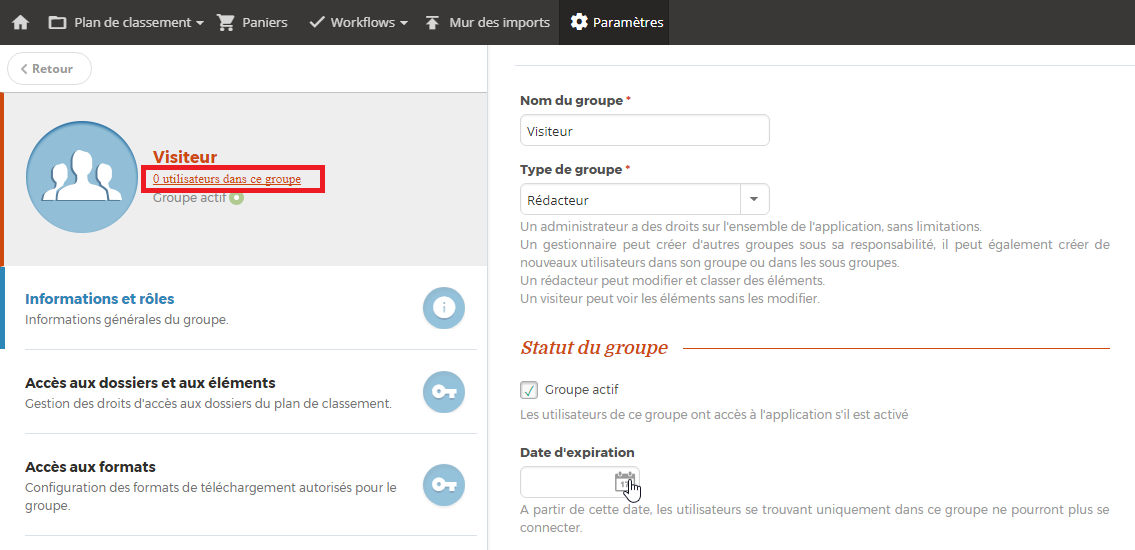1135x550 pixels.
Task: Click the folder icon of Plan de classement
Action: tap(57, 22)
